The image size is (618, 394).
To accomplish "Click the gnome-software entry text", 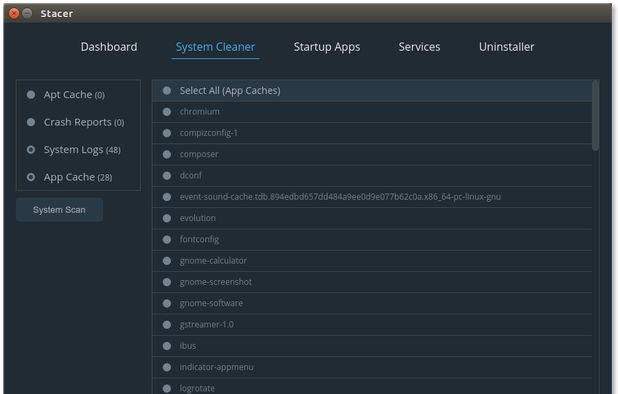I will click(x=211, y=303).
